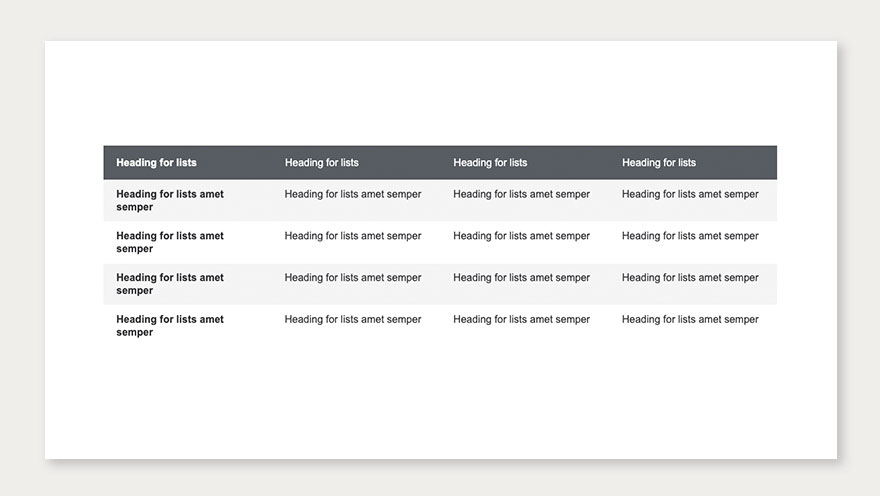The image size is (880, 496).
Task: Select second column cell in first body row
Action: click(353, 195)
